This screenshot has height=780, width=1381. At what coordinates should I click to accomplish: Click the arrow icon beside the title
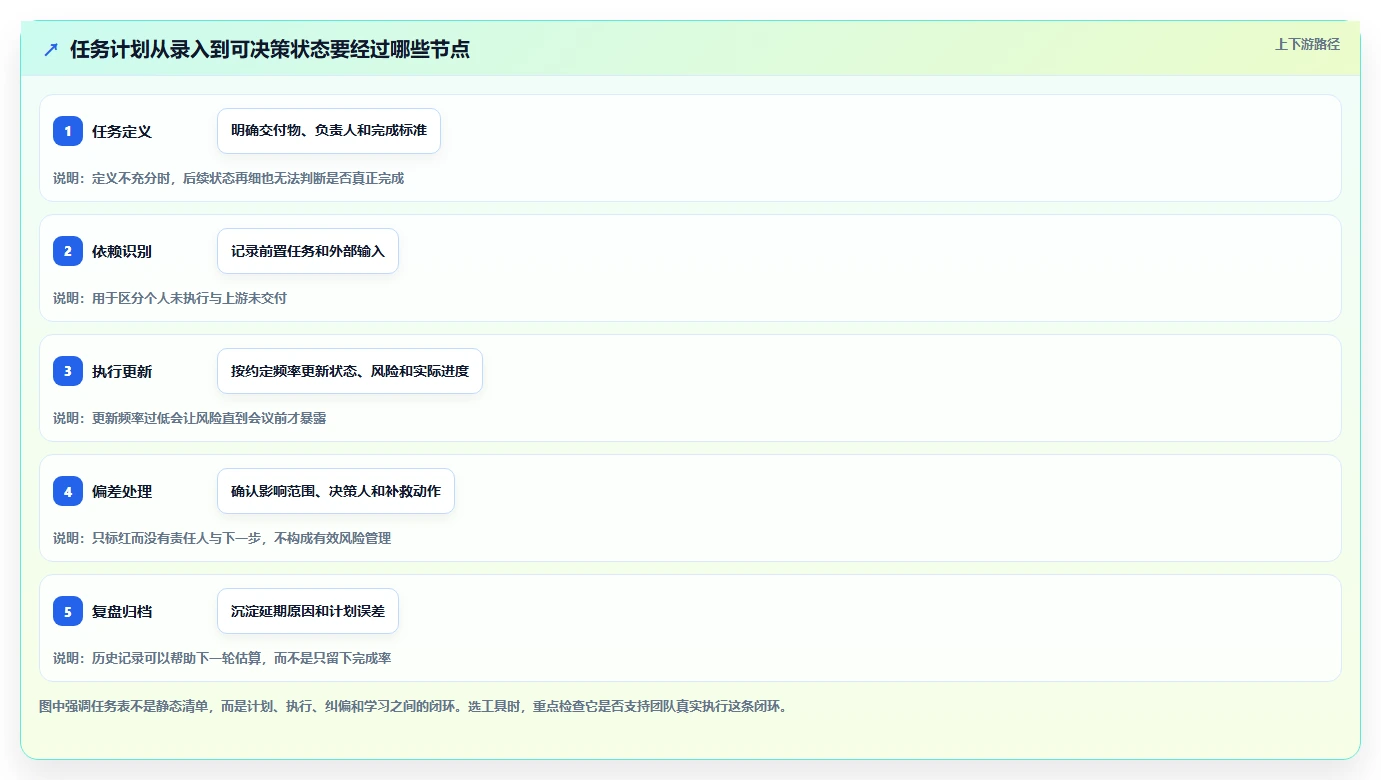tap(51, 49)
